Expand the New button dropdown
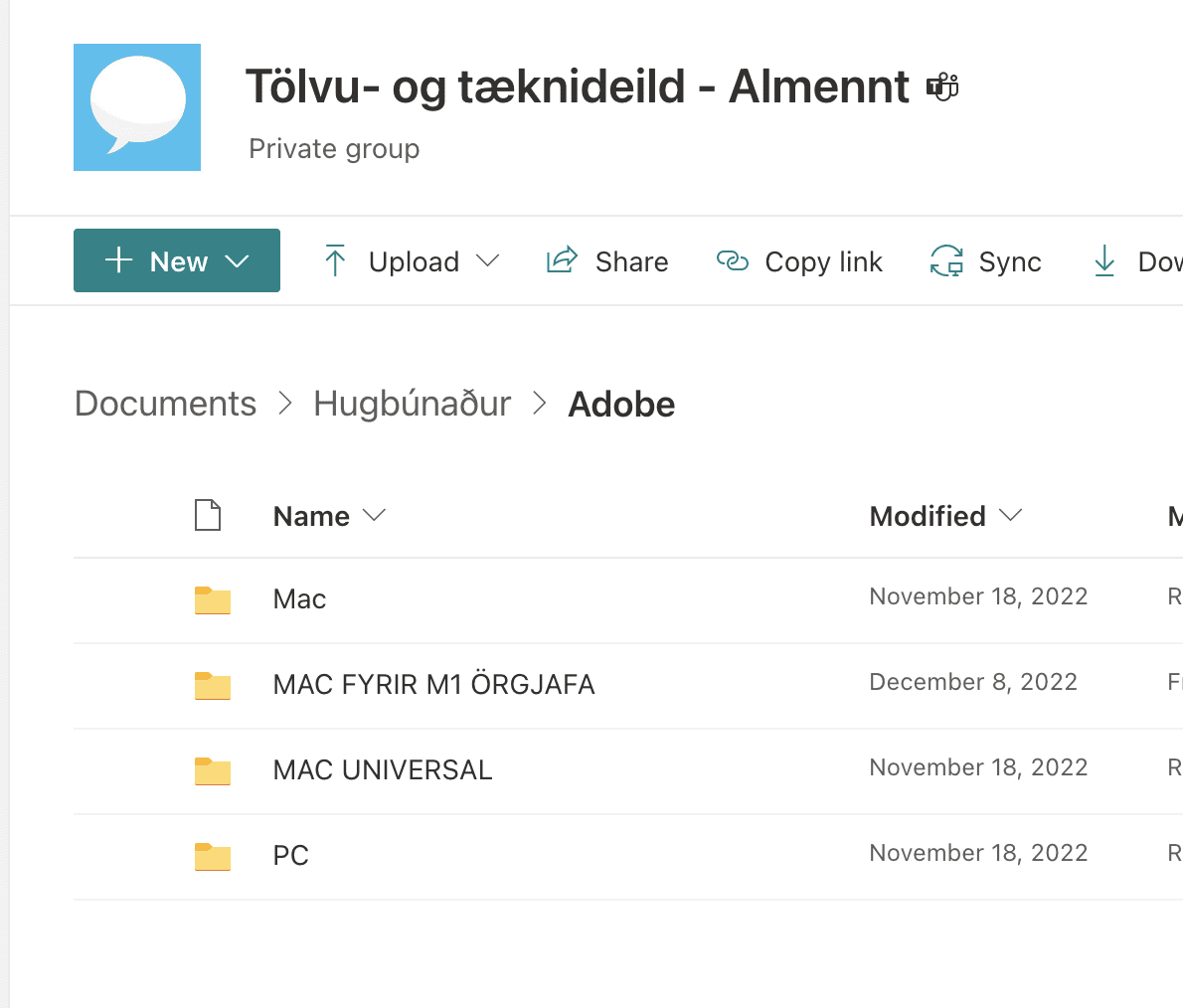 (x=237, y=261)
